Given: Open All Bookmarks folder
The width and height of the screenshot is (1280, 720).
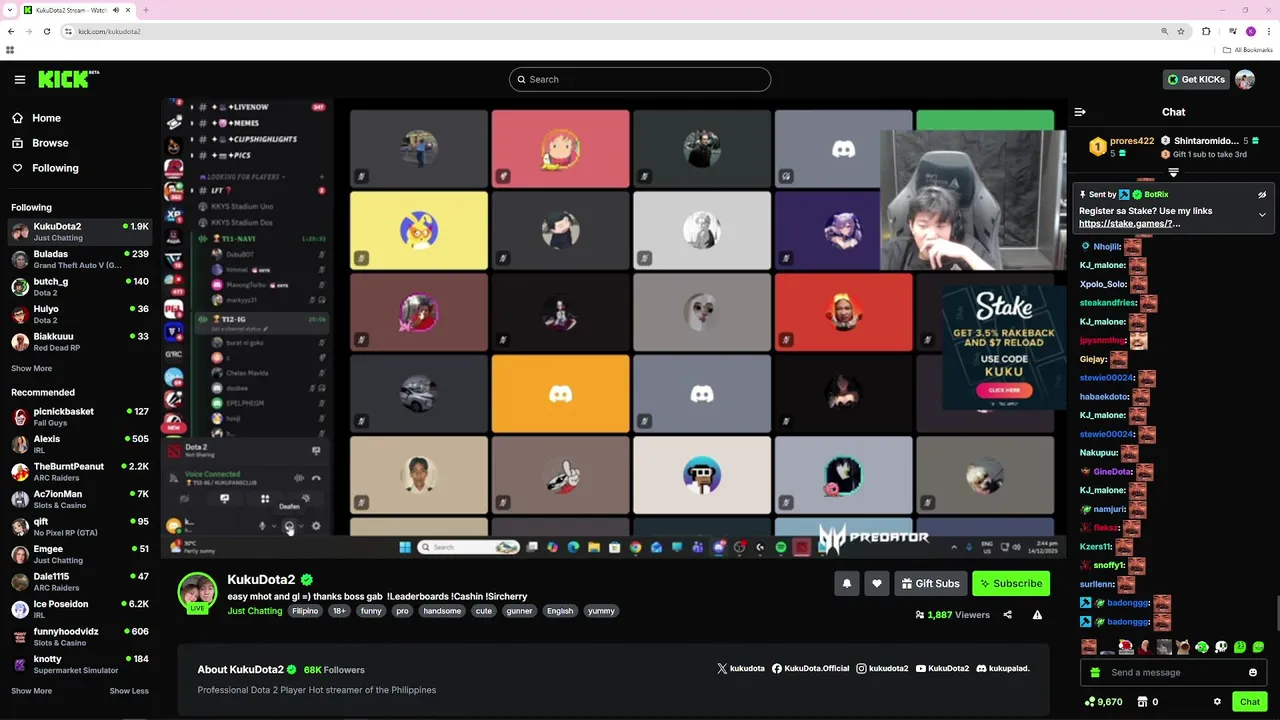Looking at the screenshot, I should point(1248,50).
